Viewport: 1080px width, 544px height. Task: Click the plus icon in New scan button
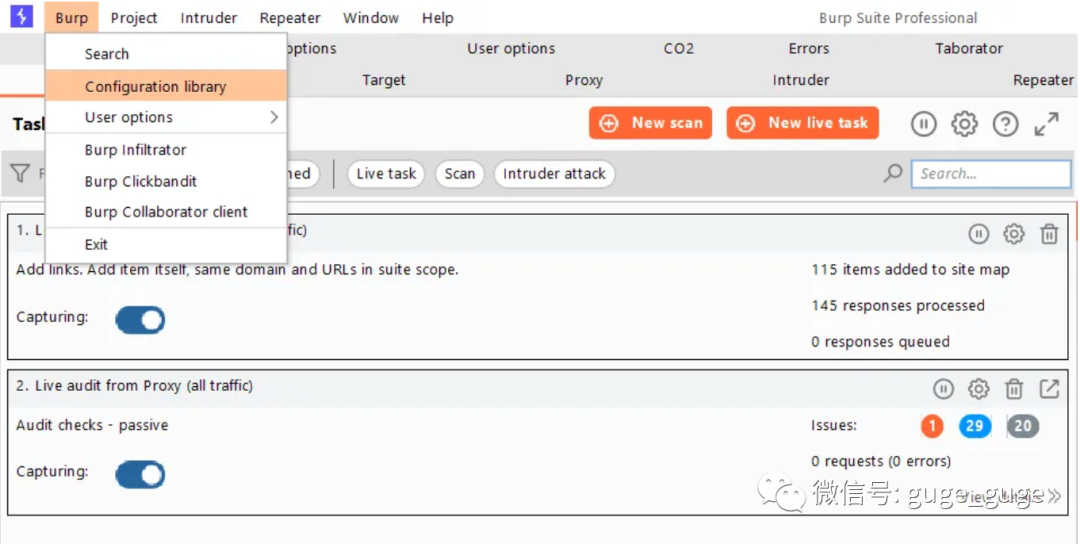(609, 123)
